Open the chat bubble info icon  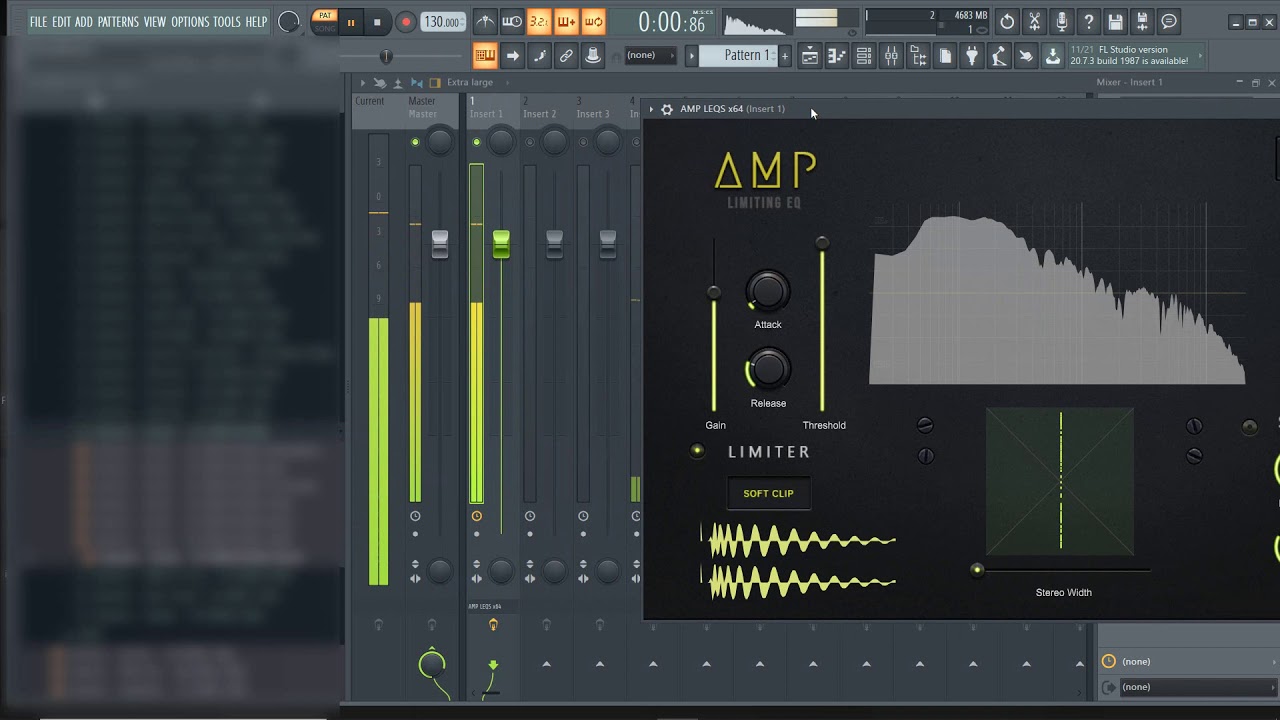click(1169, 22)
